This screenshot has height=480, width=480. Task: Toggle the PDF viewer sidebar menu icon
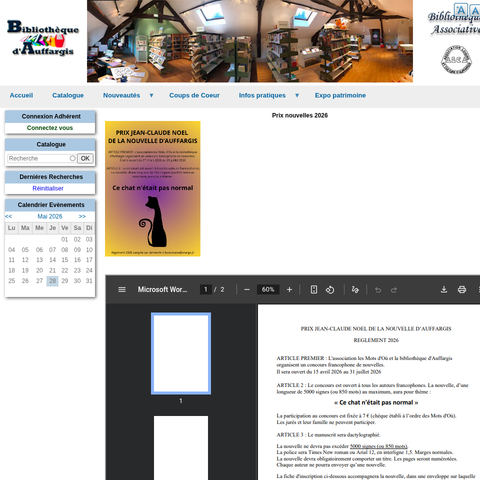(122, 289)
